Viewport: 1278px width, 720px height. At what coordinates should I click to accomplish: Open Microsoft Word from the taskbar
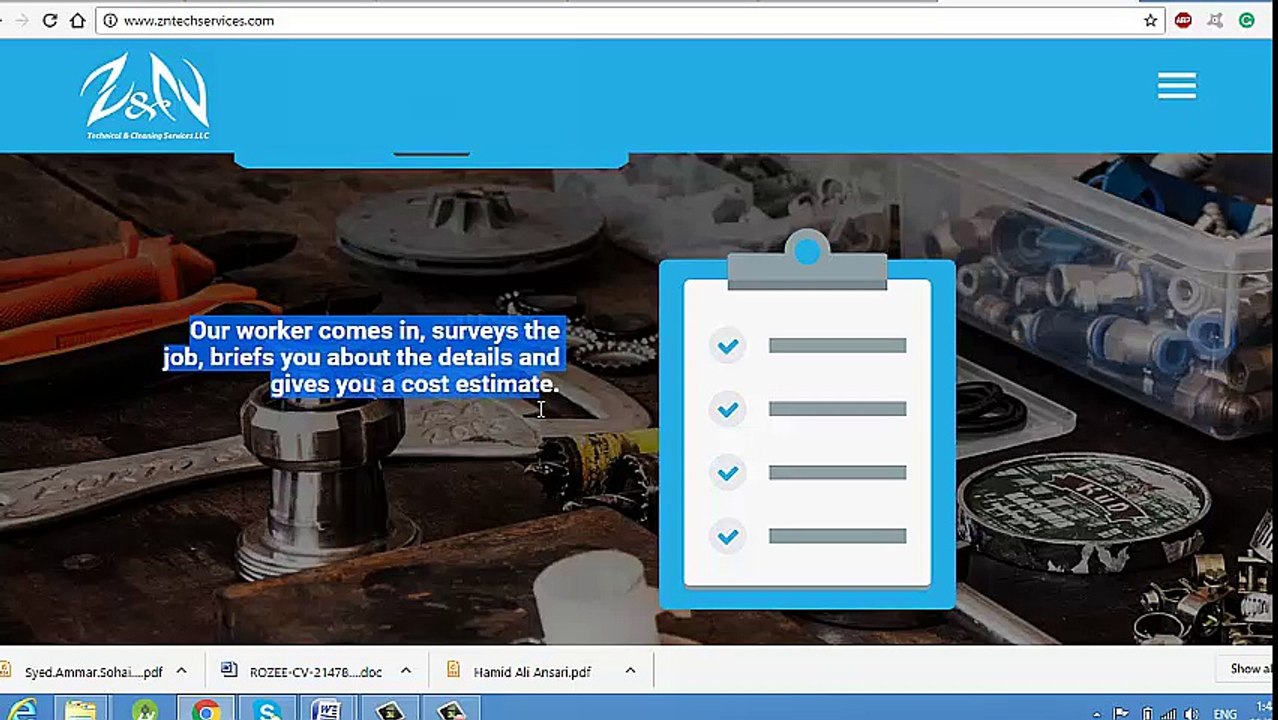[x=327, y=710]
